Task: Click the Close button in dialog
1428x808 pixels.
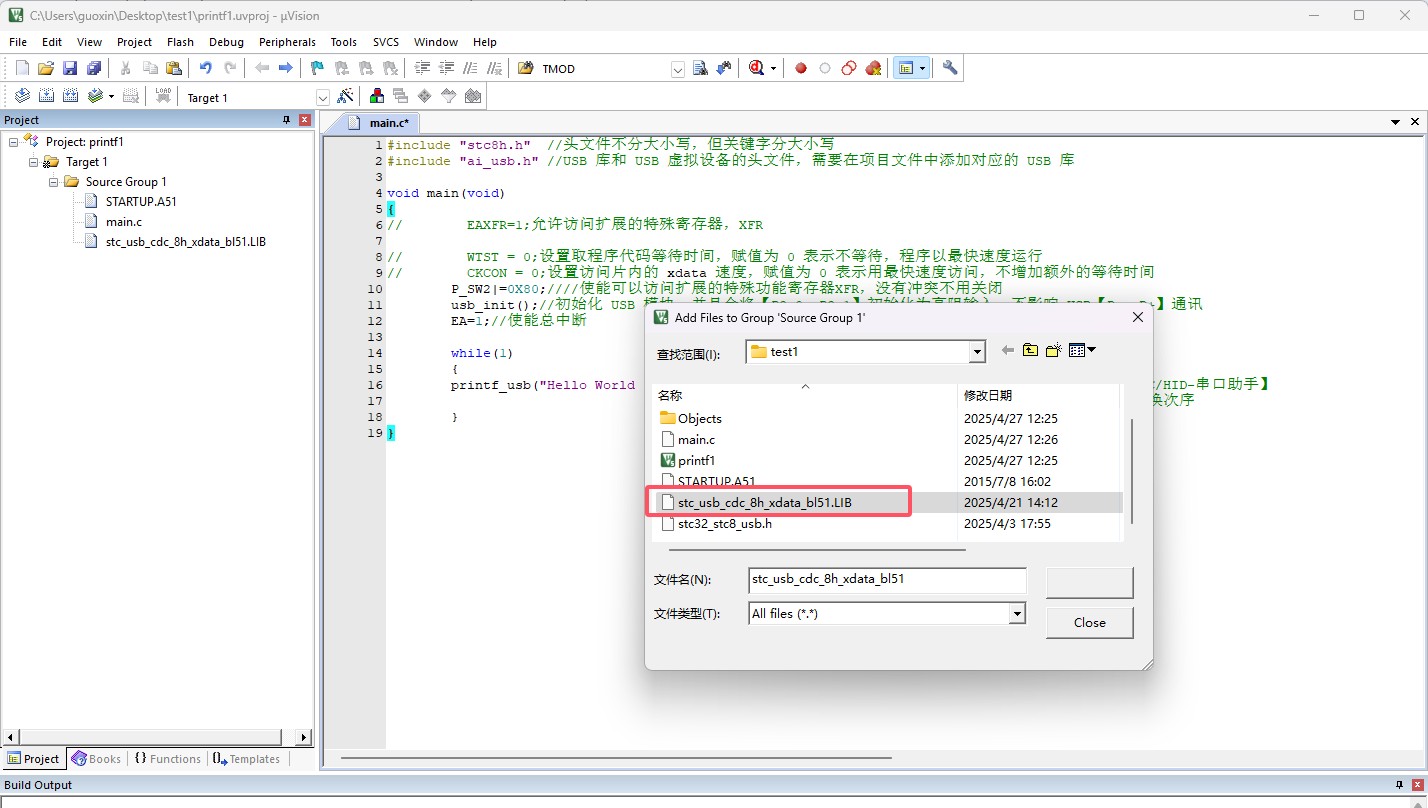Action: tap(1089, 622)
